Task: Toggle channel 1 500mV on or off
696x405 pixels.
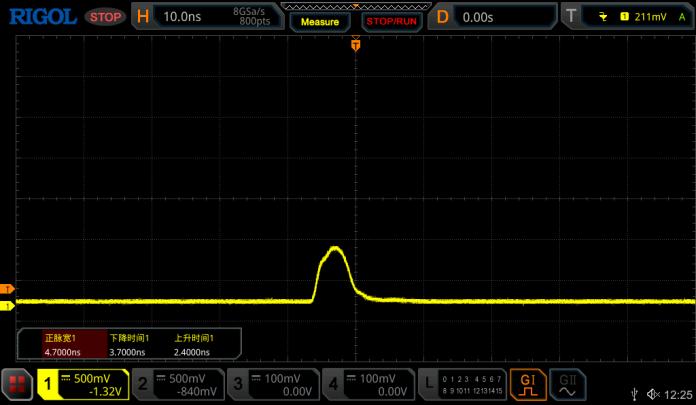Action: (82, 384)
